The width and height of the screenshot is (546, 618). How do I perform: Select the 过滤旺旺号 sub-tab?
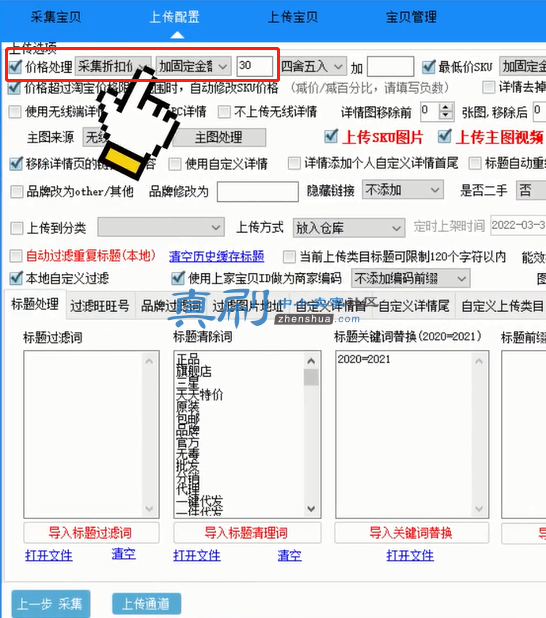pos(100,306)
